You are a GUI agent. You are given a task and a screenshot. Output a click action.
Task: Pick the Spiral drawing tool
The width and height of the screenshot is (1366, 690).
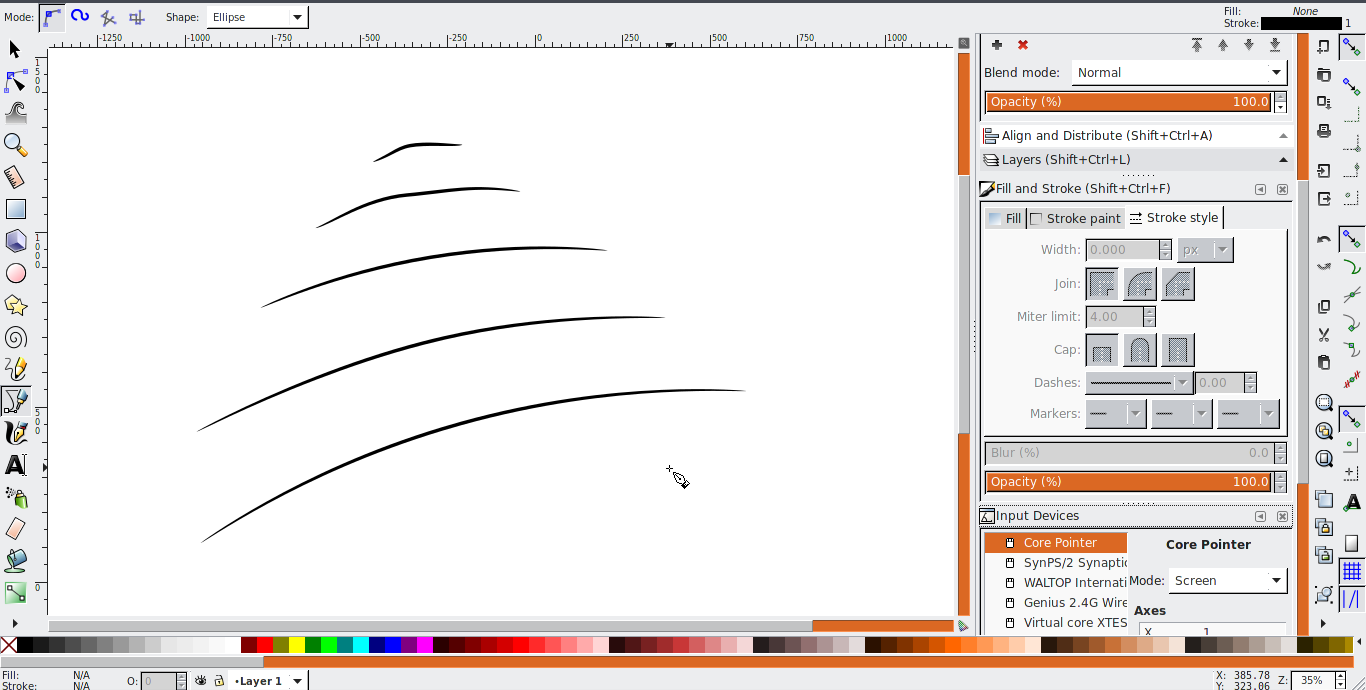click(x=15, y=338)
